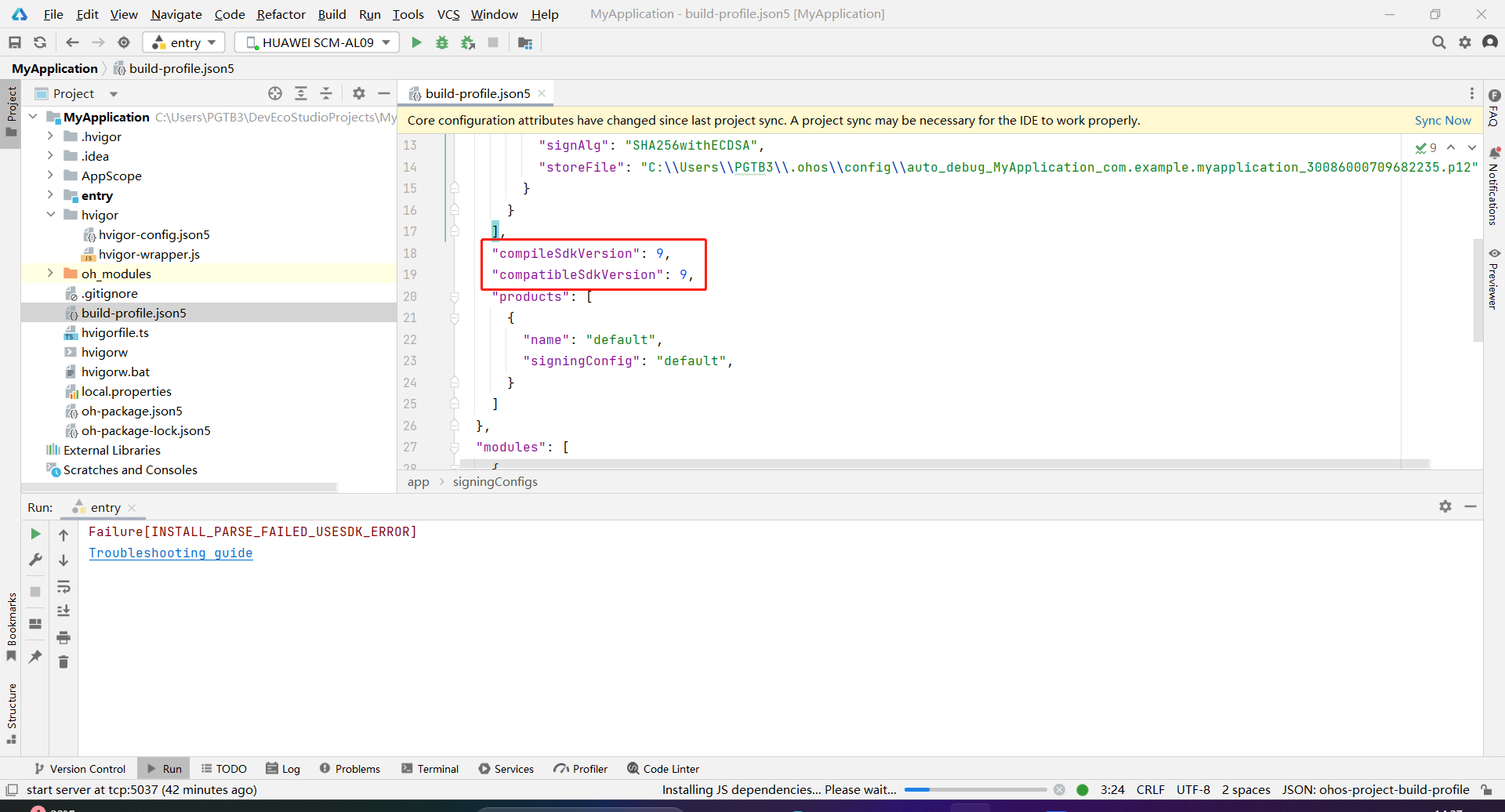Viewport: 1505px width, 812px height.
Task: Click the dependency install progress bar
Action: pos(975,790)
